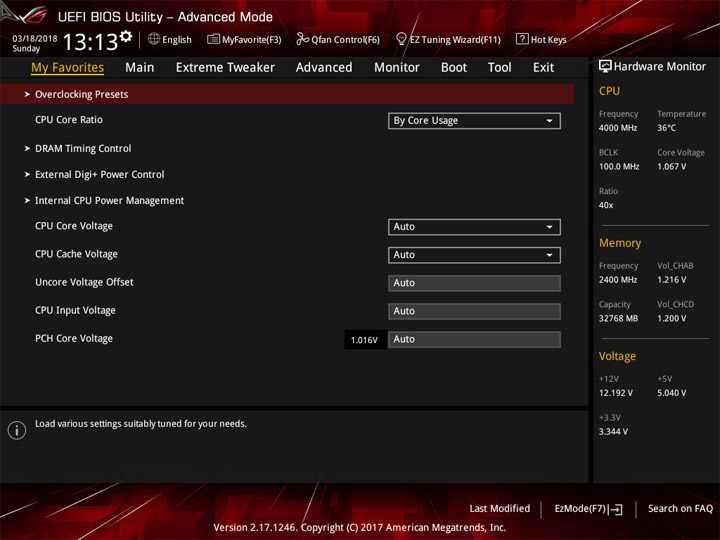
Task: Click the Uncore Voltage Offset label
Action: [x=84, y=282]
